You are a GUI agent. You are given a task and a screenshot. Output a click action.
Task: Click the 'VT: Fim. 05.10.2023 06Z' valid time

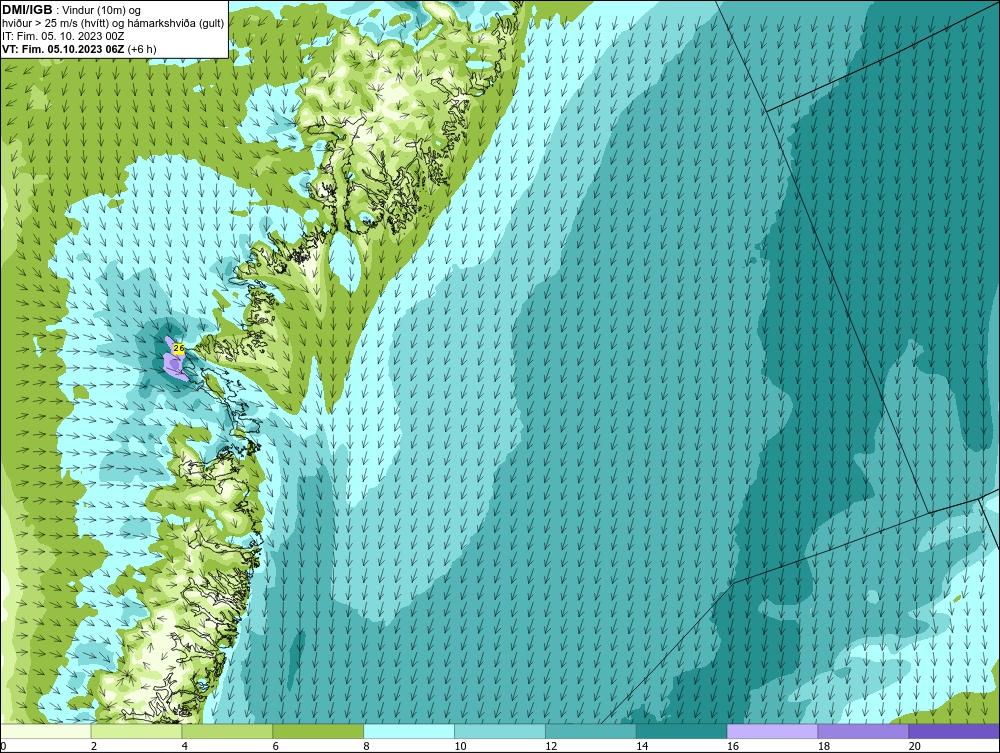(x=64, y=49)
